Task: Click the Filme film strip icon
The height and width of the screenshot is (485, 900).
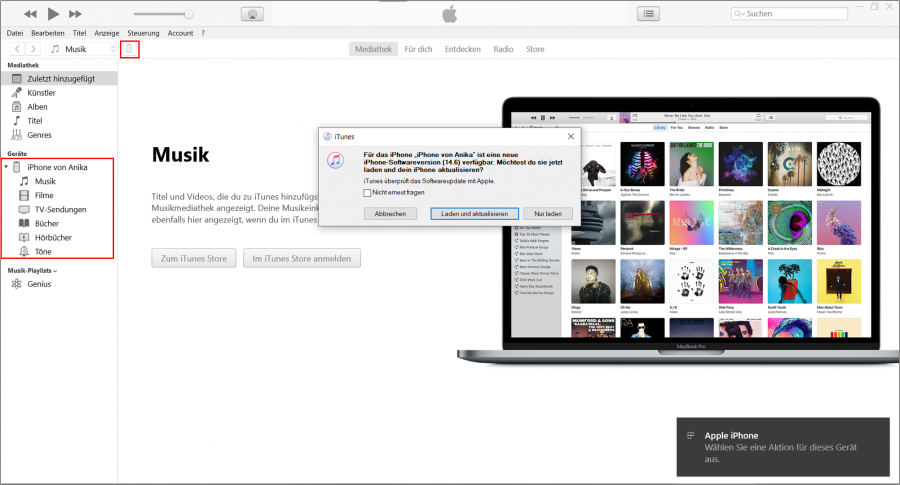Action: [24, 196]
